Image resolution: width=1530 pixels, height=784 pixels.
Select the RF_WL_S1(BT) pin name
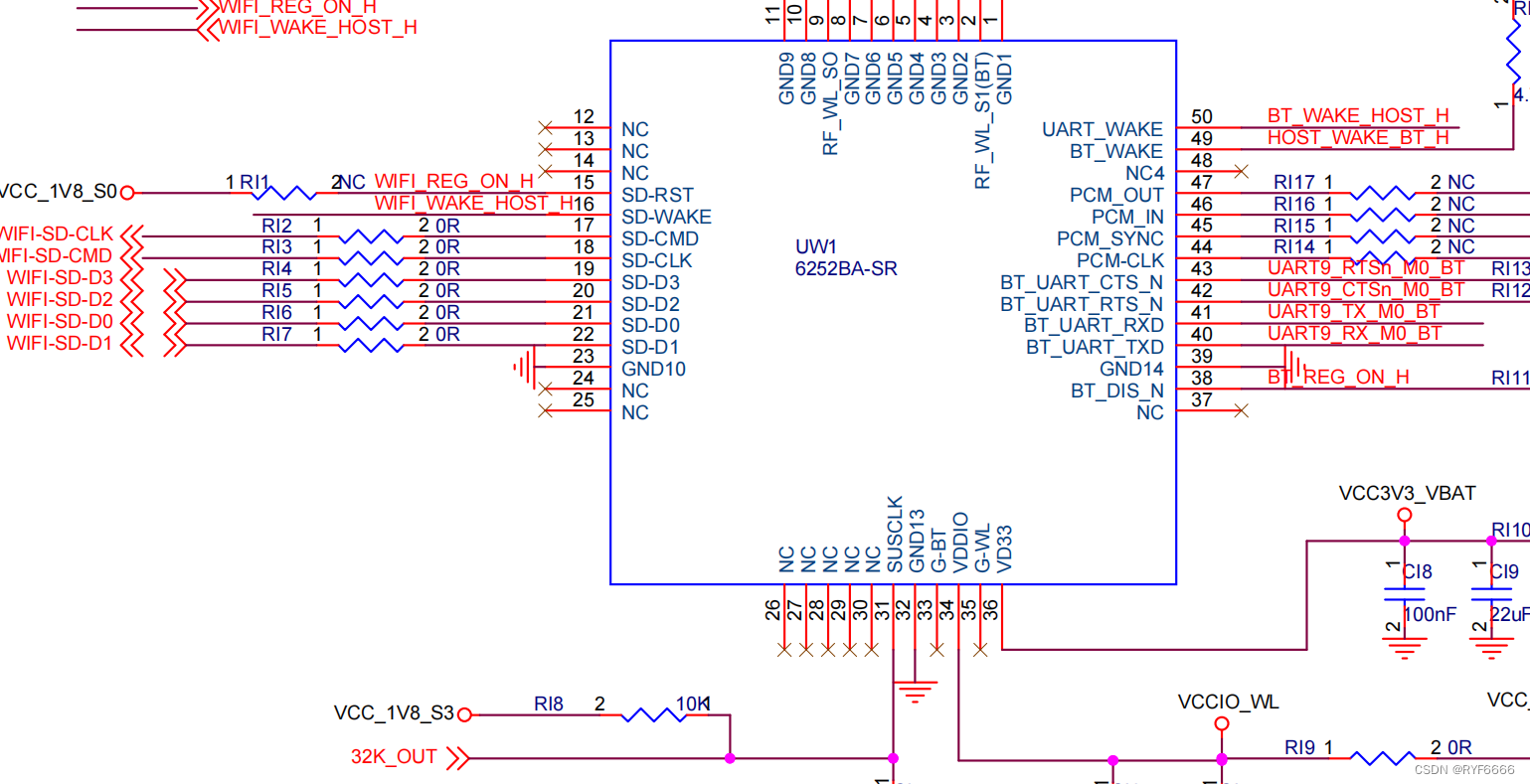(x=982, y=121)
